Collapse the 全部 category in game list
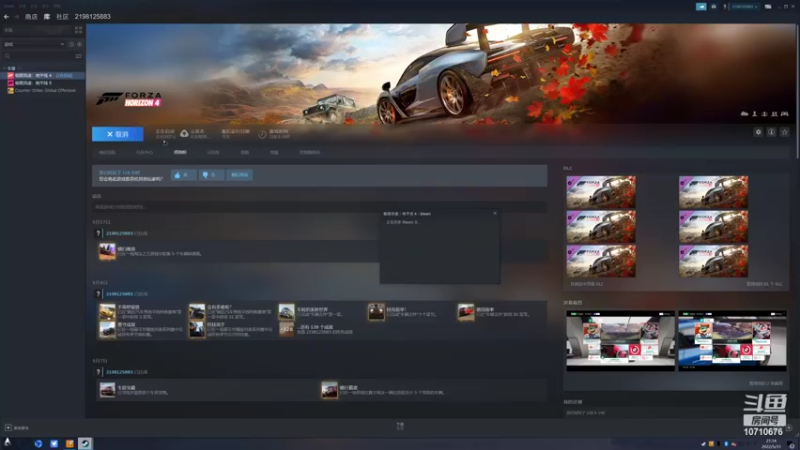The image size is (800, 450). pyautogui.click(x=5, y=68)
